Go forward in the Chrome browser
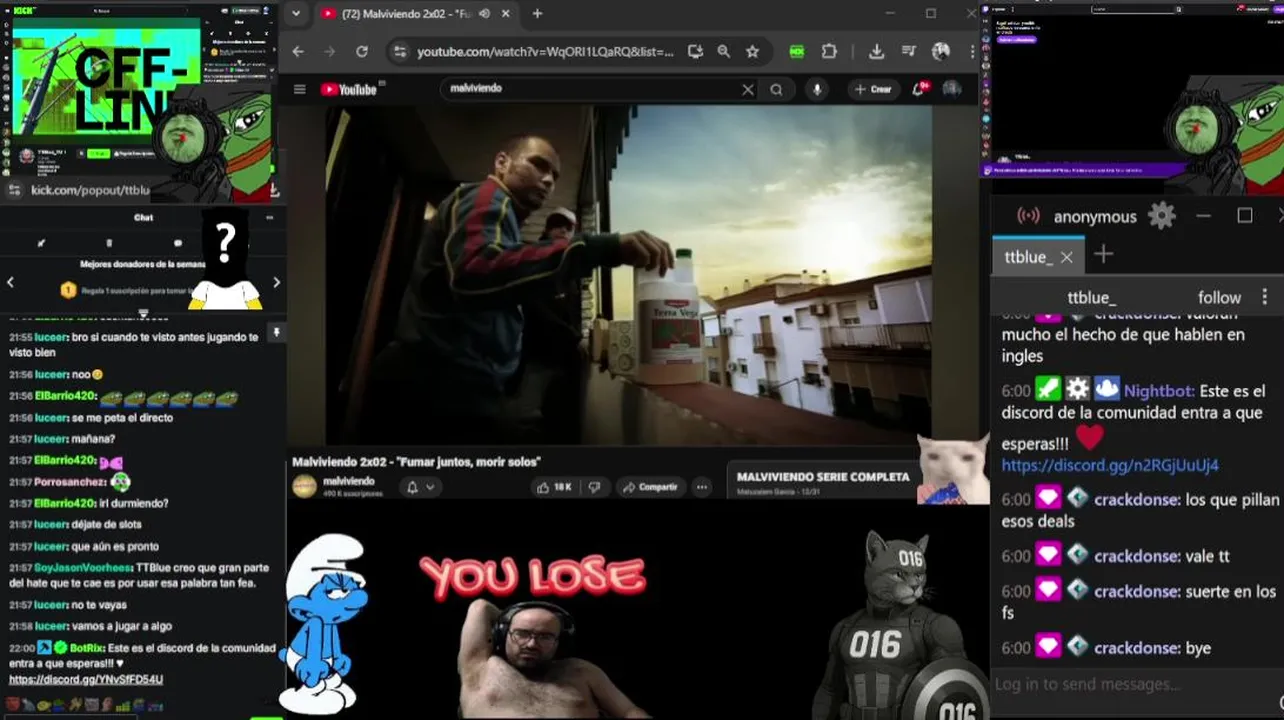This screenshot has width=1284, height=720. click(330, 52)
